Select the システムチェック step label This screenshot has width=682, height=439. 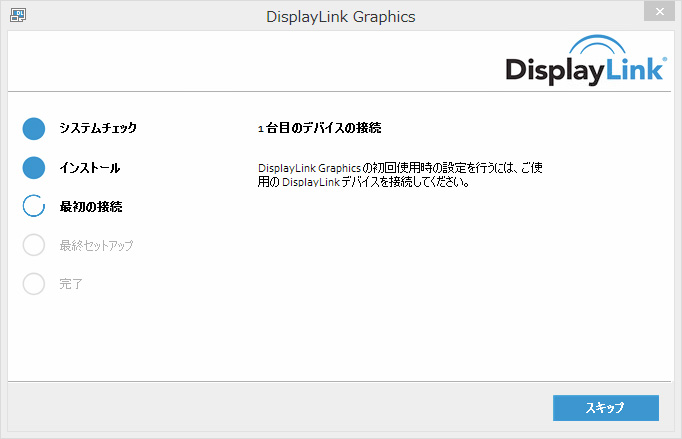pos(98,128)
